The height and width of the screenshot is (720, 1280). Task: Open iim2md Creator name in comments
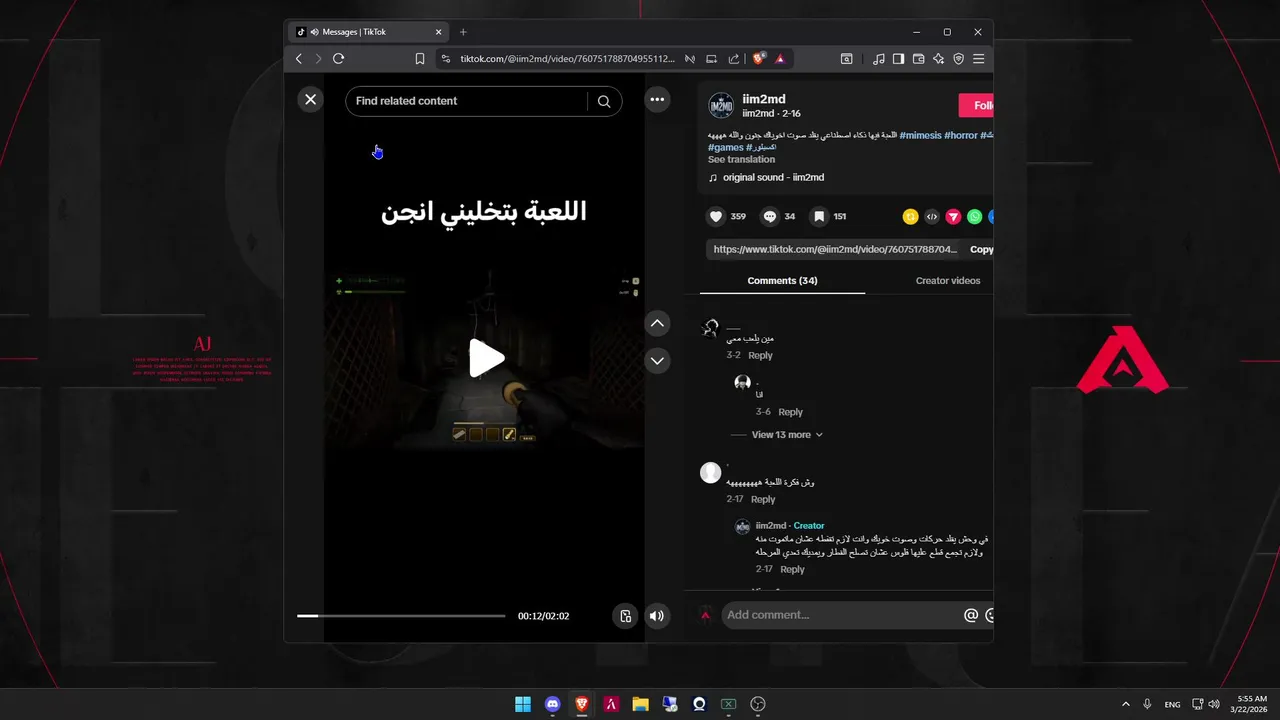[x=770, y=526]
